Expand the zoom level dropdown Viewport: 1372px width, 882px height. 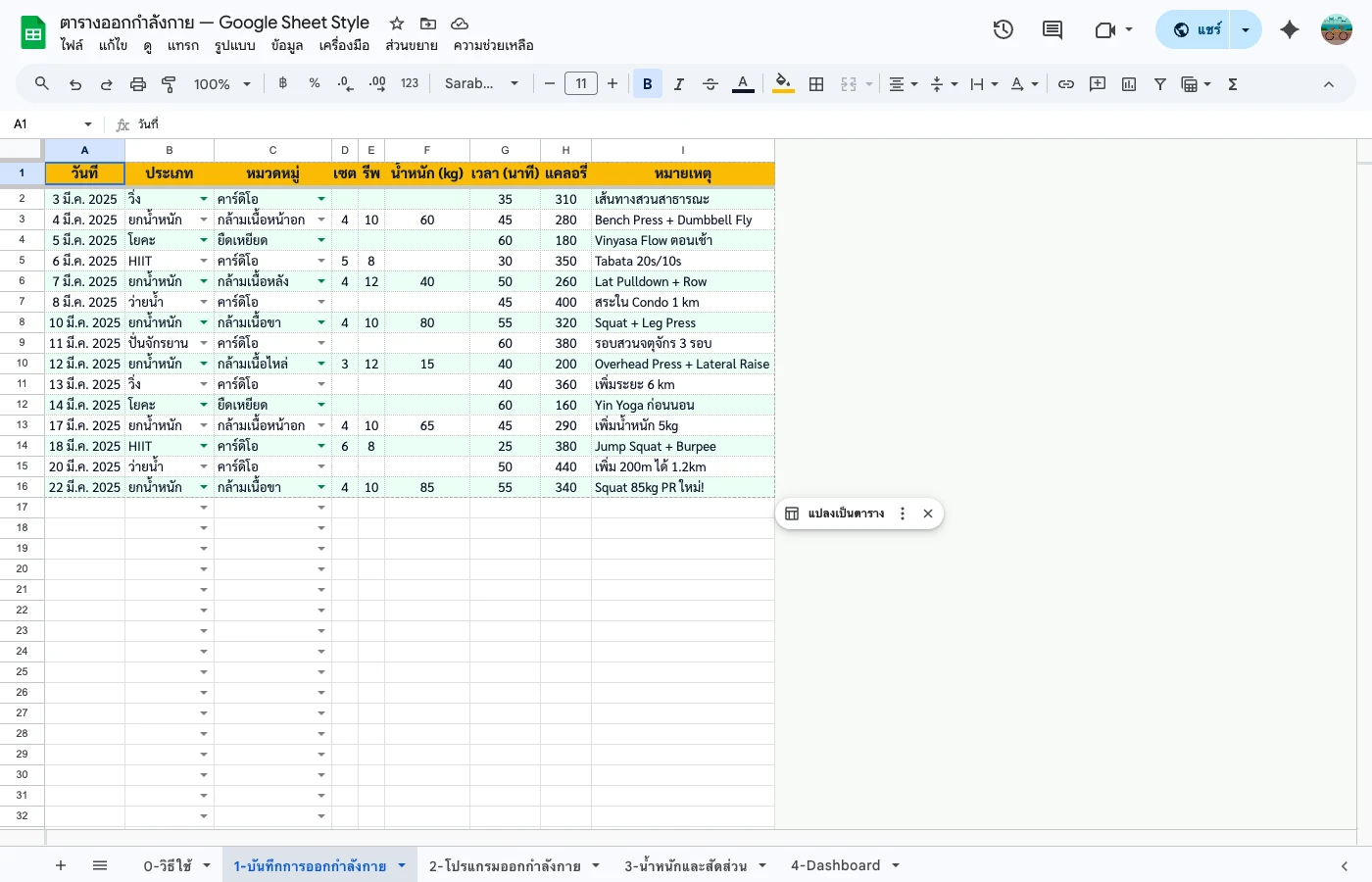tap(247, 84)
